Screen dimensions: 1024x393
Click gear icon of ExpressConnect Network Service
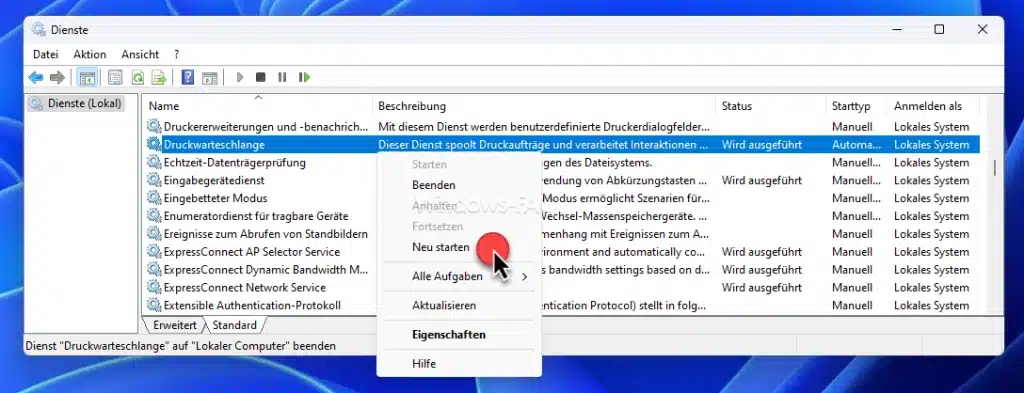tap(154, 287)
